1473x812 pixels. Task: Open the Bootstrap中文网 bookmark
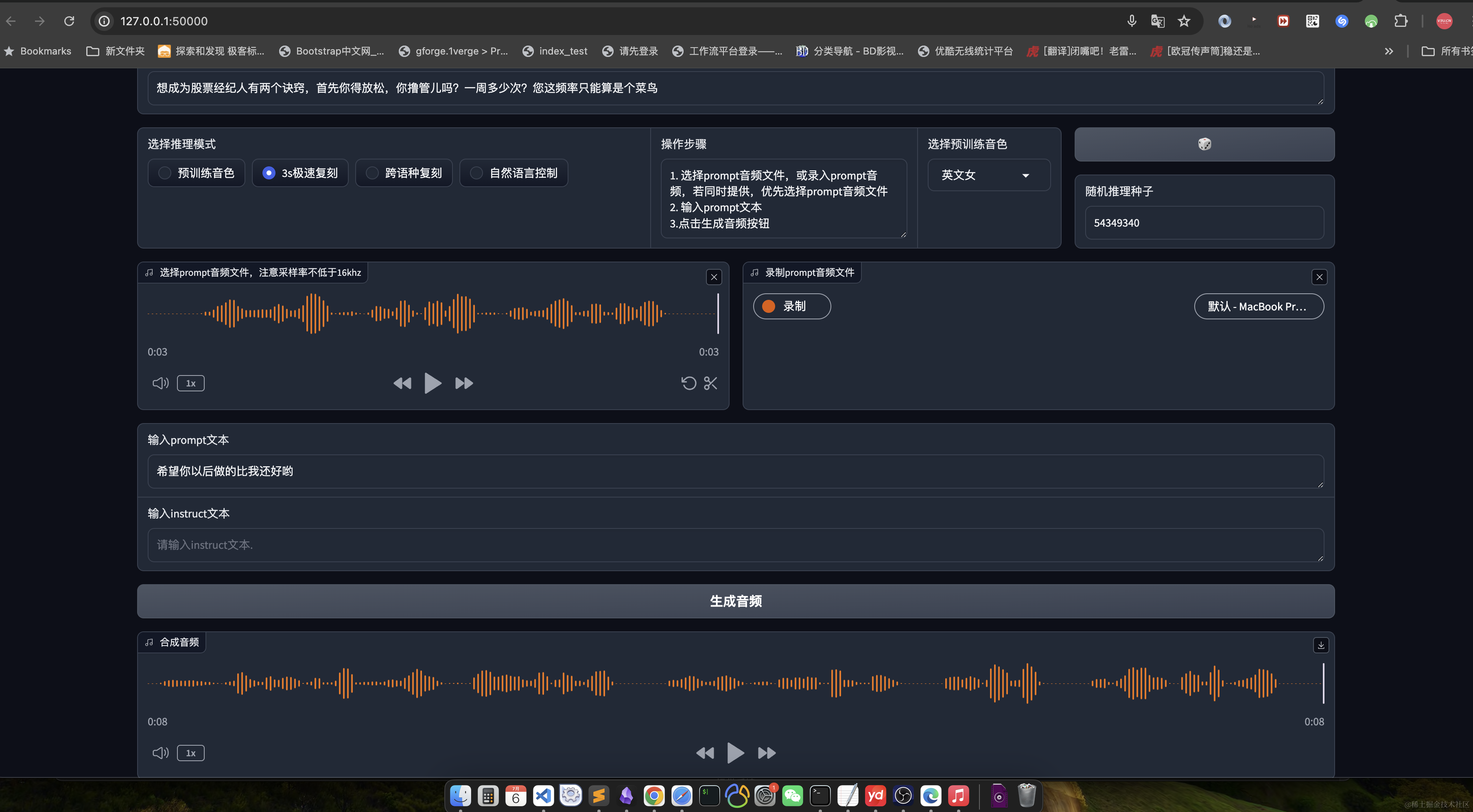pos(332,52)
